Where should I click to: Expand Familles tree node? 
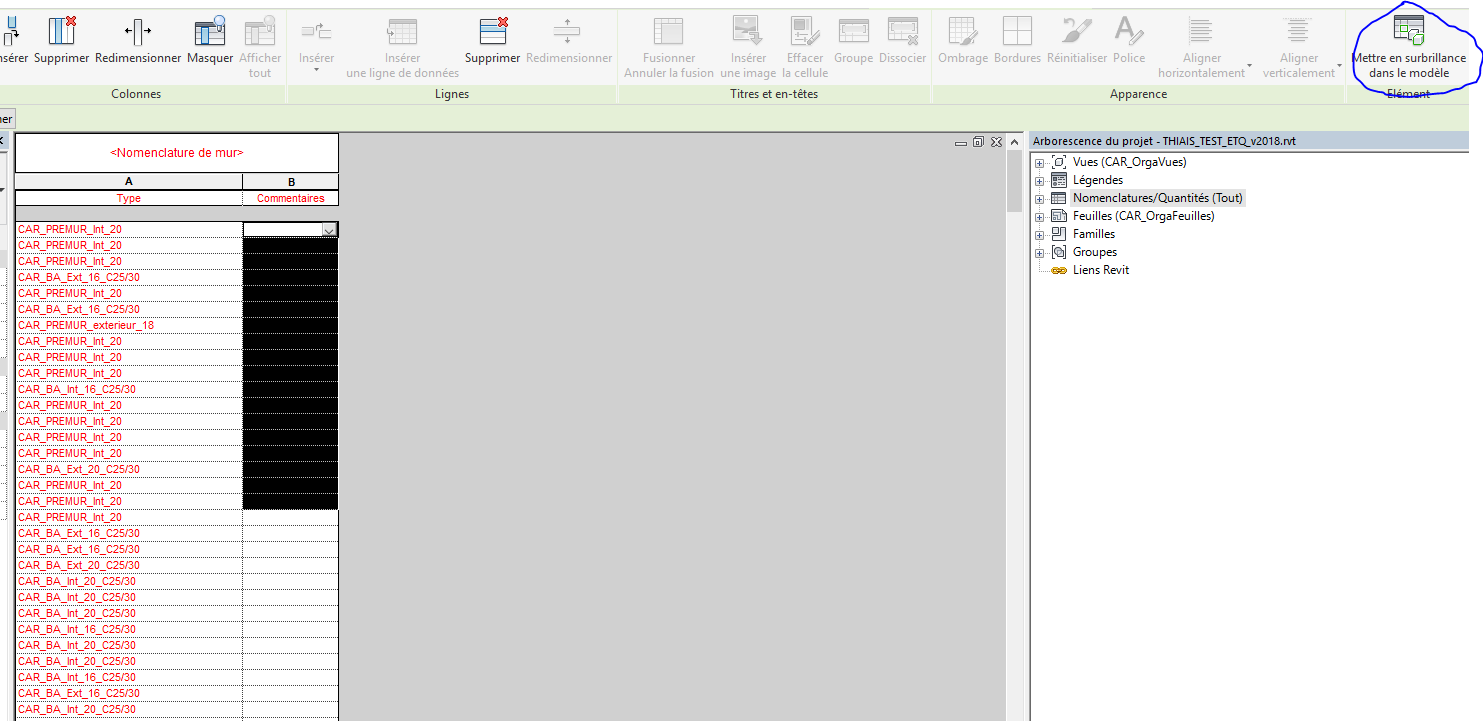coord(1040,235)
